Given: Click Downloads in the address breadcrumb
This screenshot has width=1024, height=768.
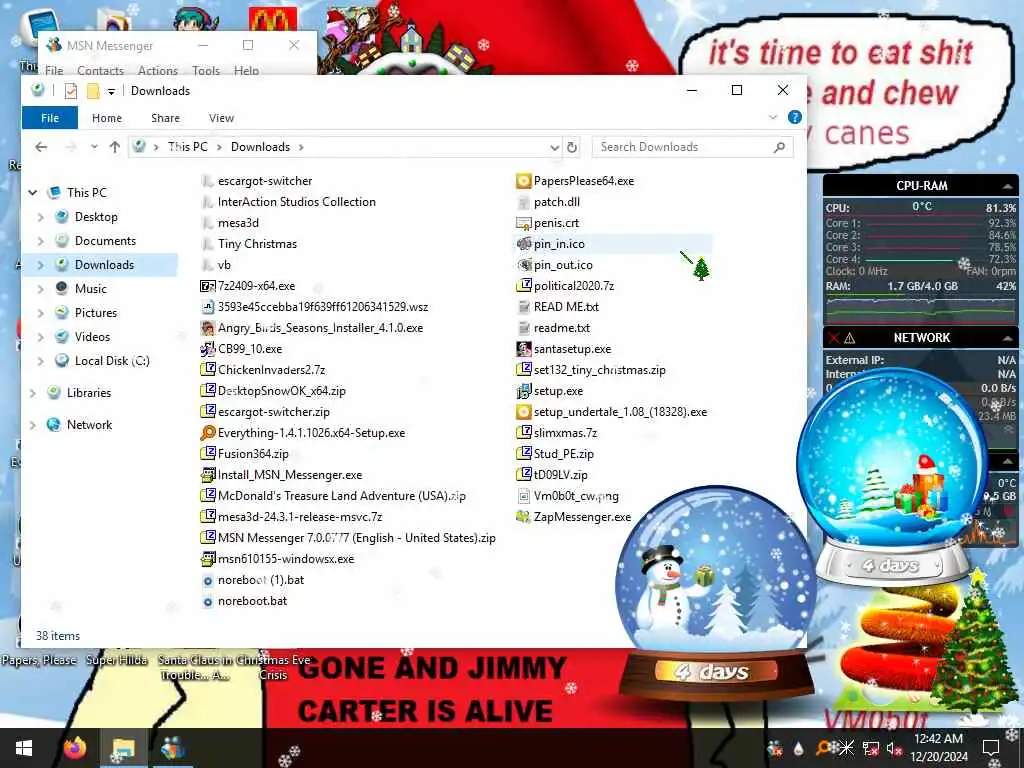Looking at the screenshot, I should coord(260,147).
